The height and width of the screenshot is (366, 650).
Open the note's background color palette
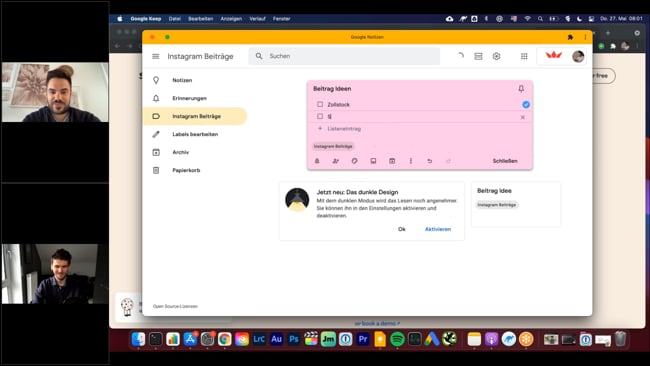point(354,161)
